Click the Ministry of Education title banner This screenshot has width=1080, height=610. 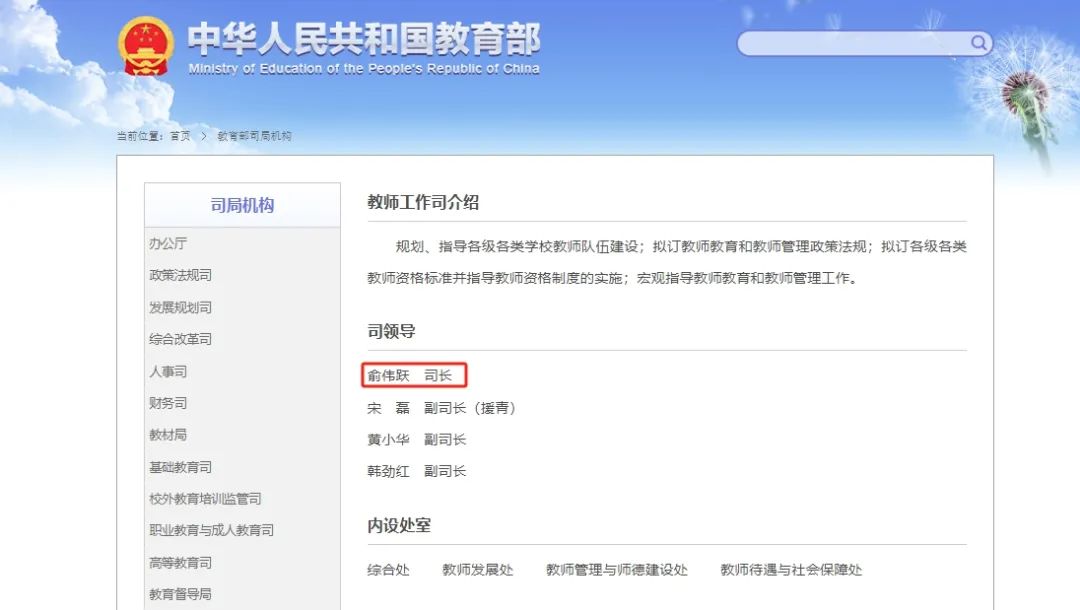click(364, 47)
